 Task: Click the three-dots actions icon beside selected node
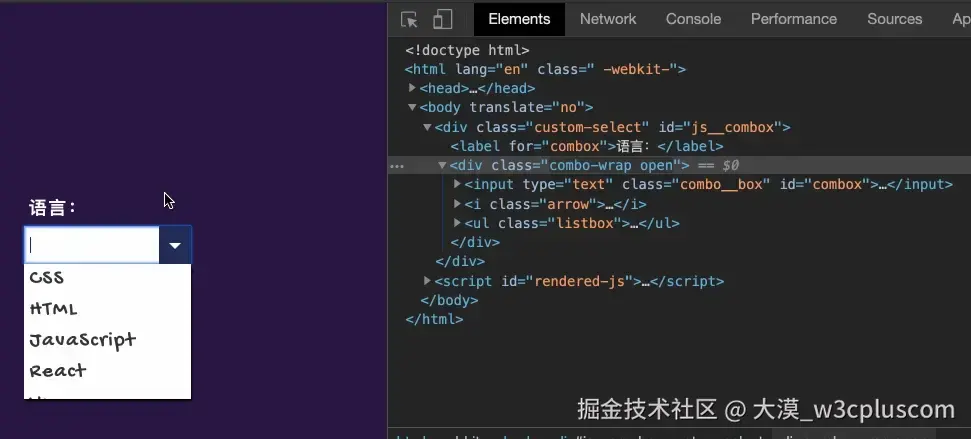click(x=397, y=166)
